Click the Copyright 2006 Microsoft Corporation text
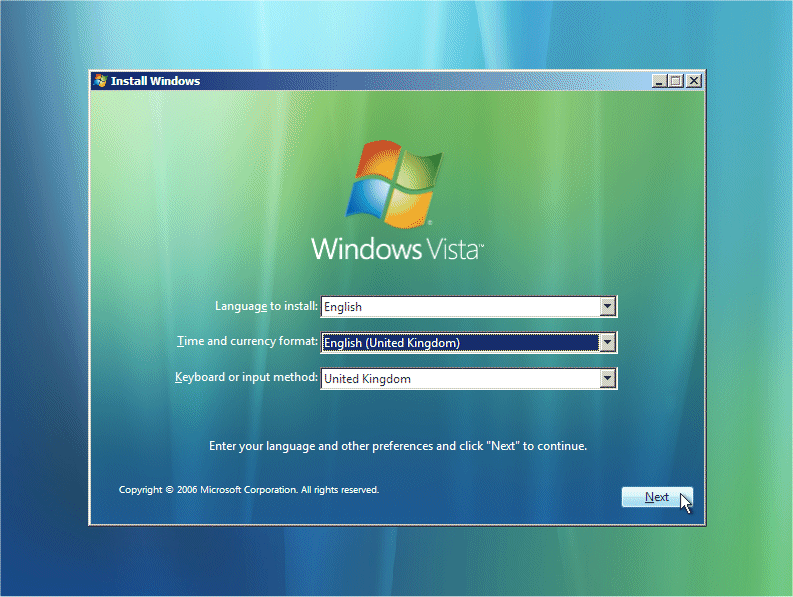793x597 pixels. pyautogui.click(x=249, y=490)
